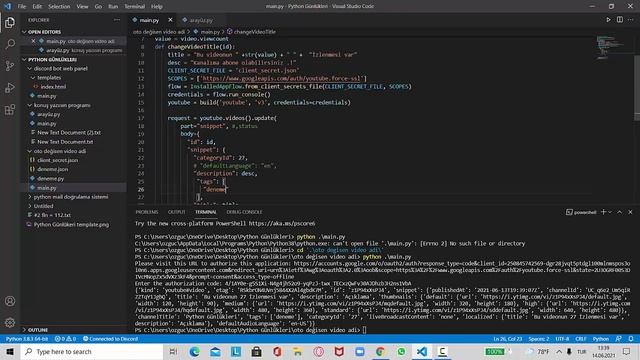This screenshot has width=640, height=360.
Task: Open the Search view in activity bar
Action: pyautogui.click(x=10, y=44)
